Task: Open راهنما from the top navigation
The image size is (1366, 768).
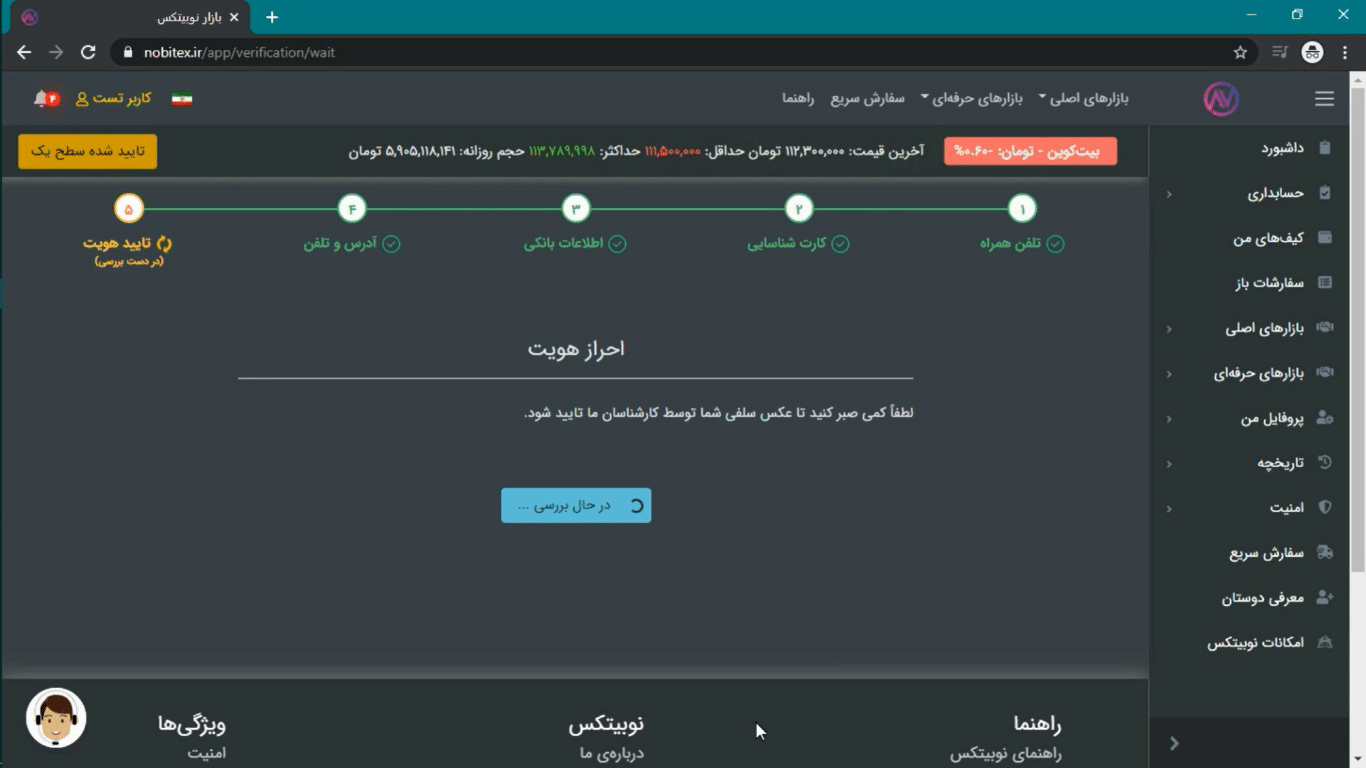Action: (x=797, y=98)
